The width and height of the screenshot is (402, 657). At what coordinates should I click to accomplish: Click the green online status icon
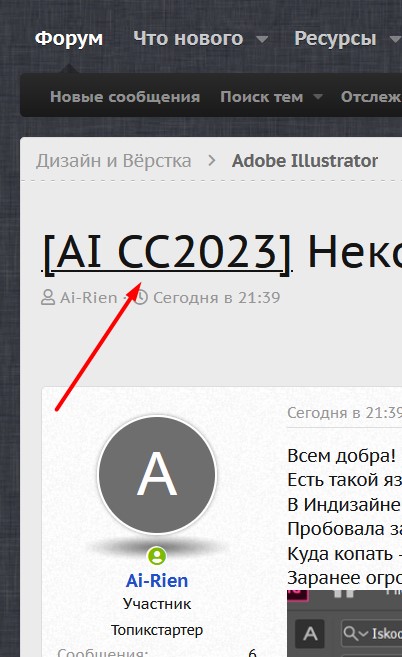157,556
